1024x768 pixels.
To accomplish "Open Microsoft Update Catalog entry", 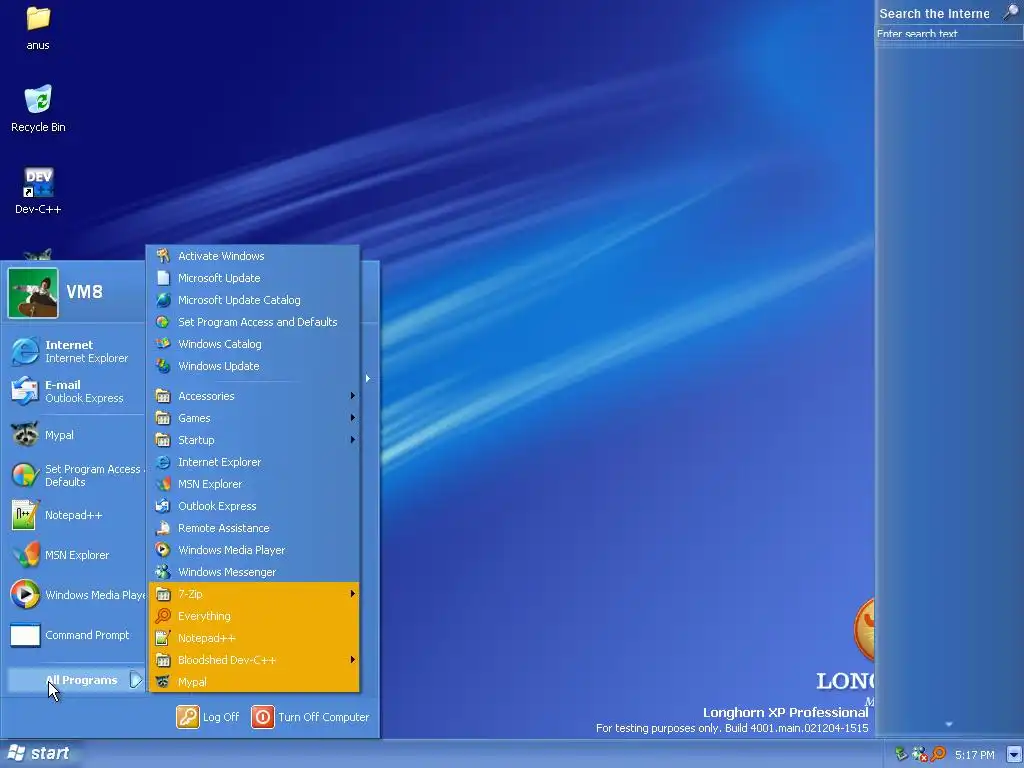I will tap(254, 300).
